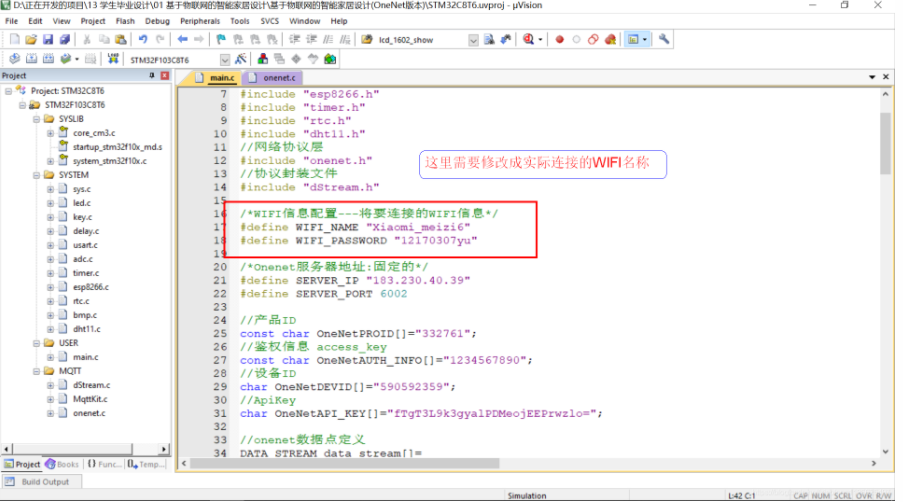The height and width of the screenshot is (502, 903).
Task: Navigate backwards with the blue left arrow
Action: pos(183,40)
